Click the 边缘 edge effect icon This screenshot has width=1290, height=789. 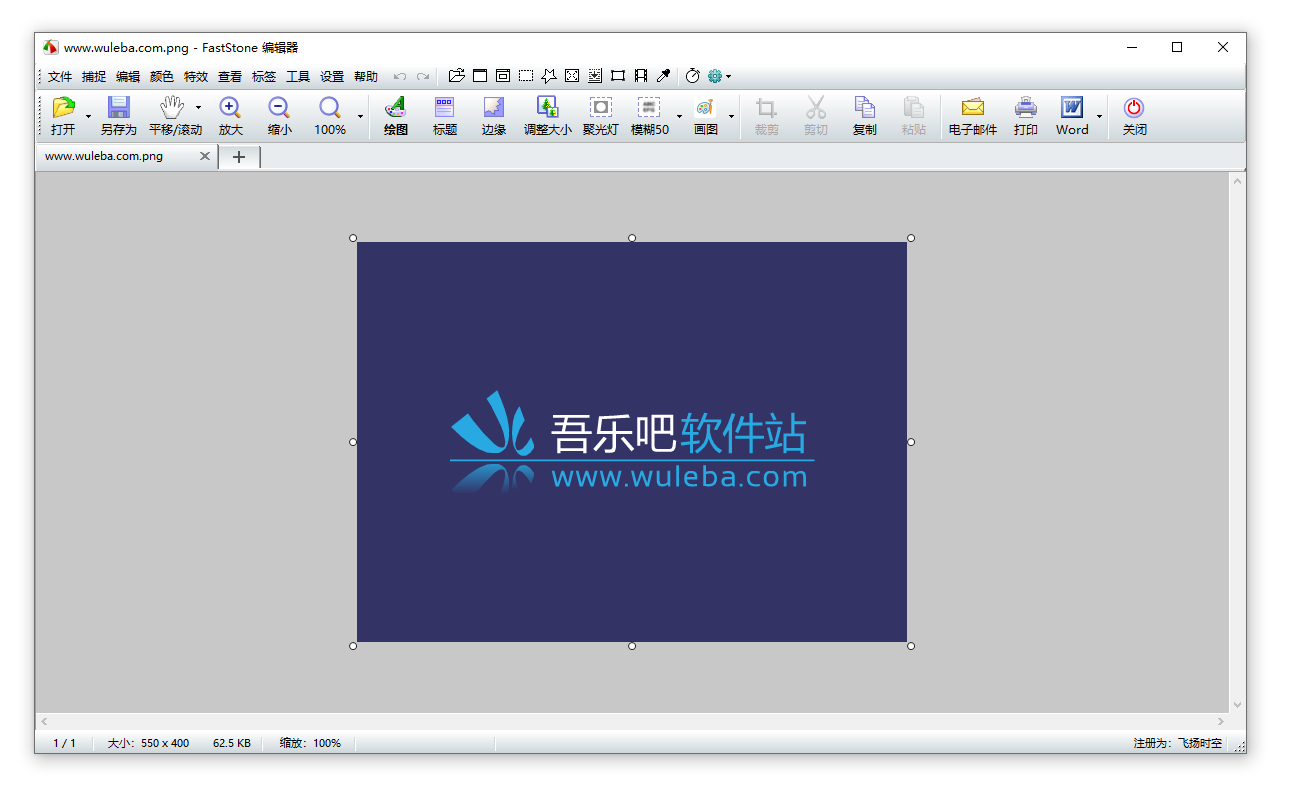pos(494,107)
